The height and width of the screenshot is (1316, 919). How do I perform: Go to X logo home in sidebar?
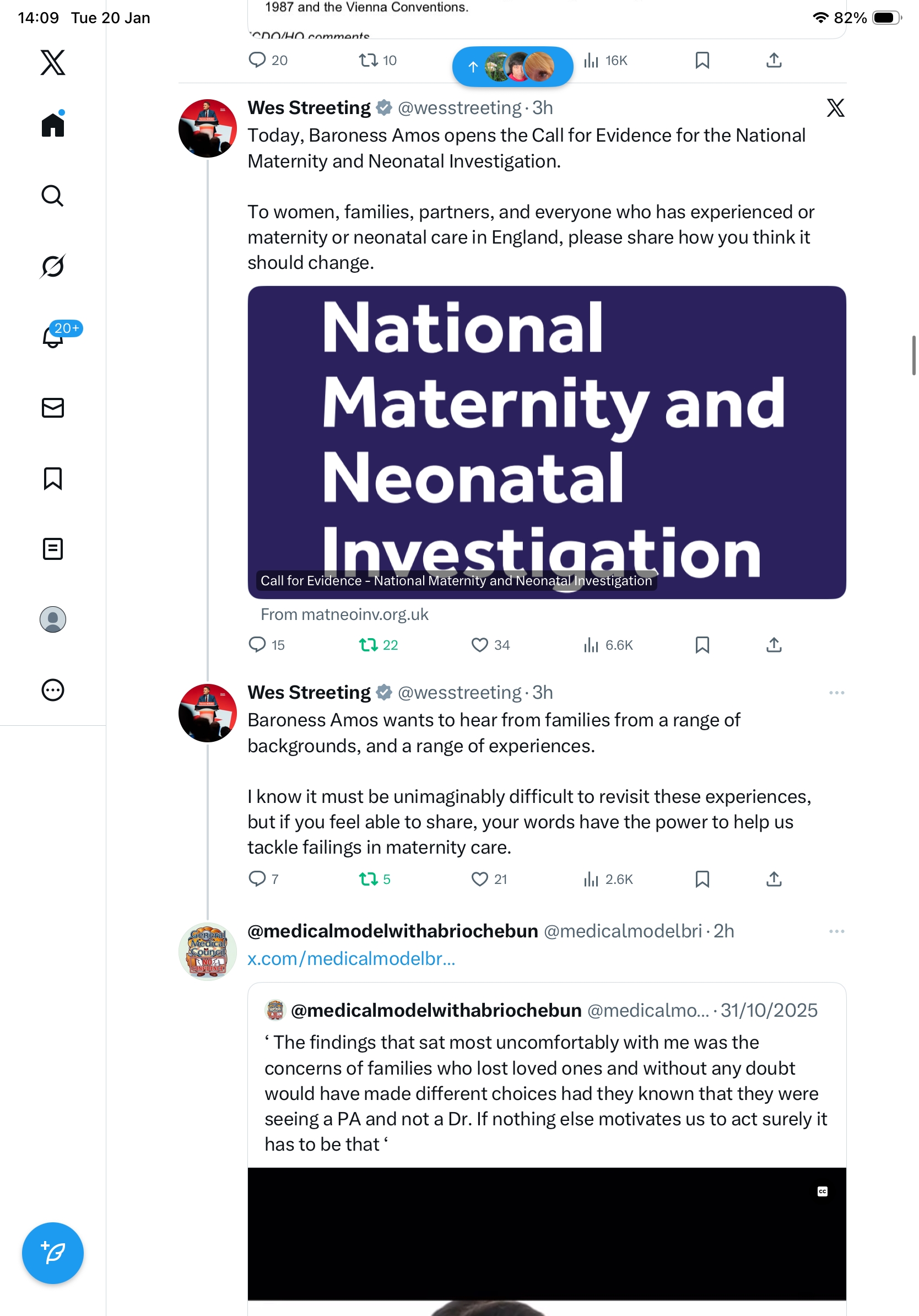53,62
